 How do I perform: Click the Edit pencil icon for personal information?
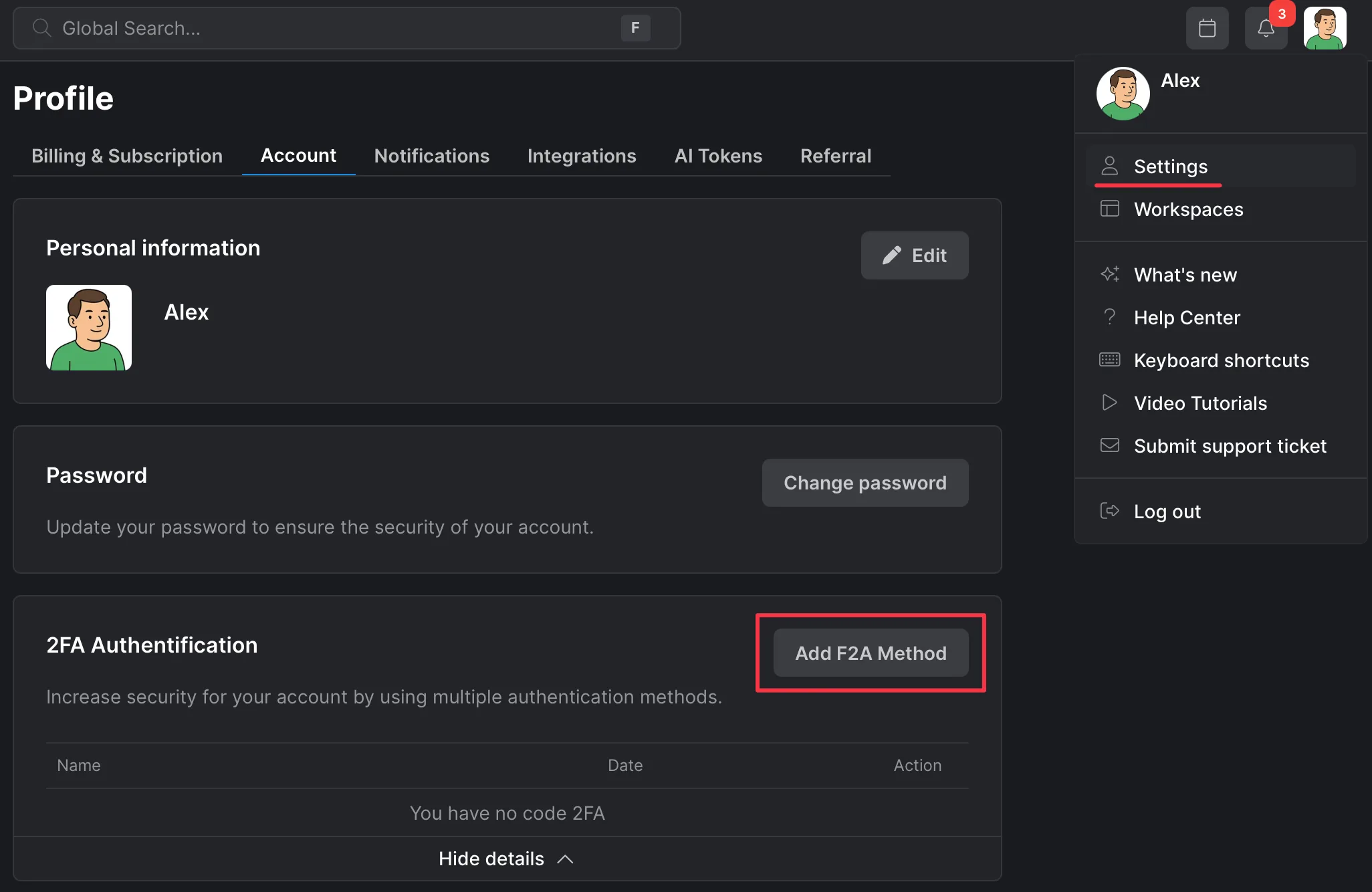point(892,255)
